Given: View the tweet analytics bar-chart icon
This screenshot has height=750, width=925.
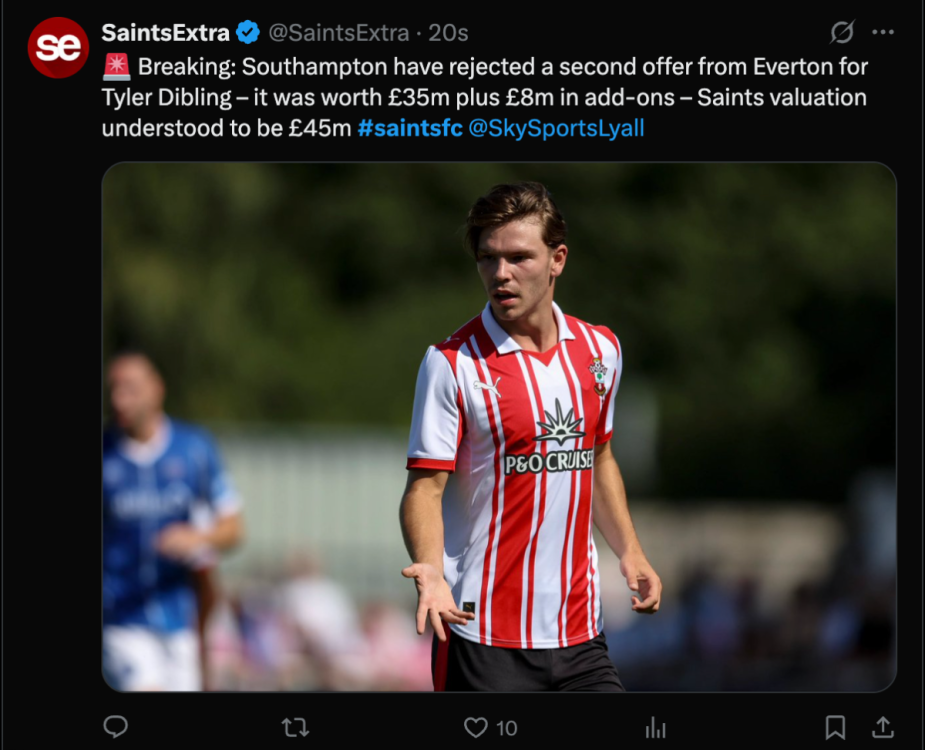Looking at the screenshot, I should [x=656, y=727].
